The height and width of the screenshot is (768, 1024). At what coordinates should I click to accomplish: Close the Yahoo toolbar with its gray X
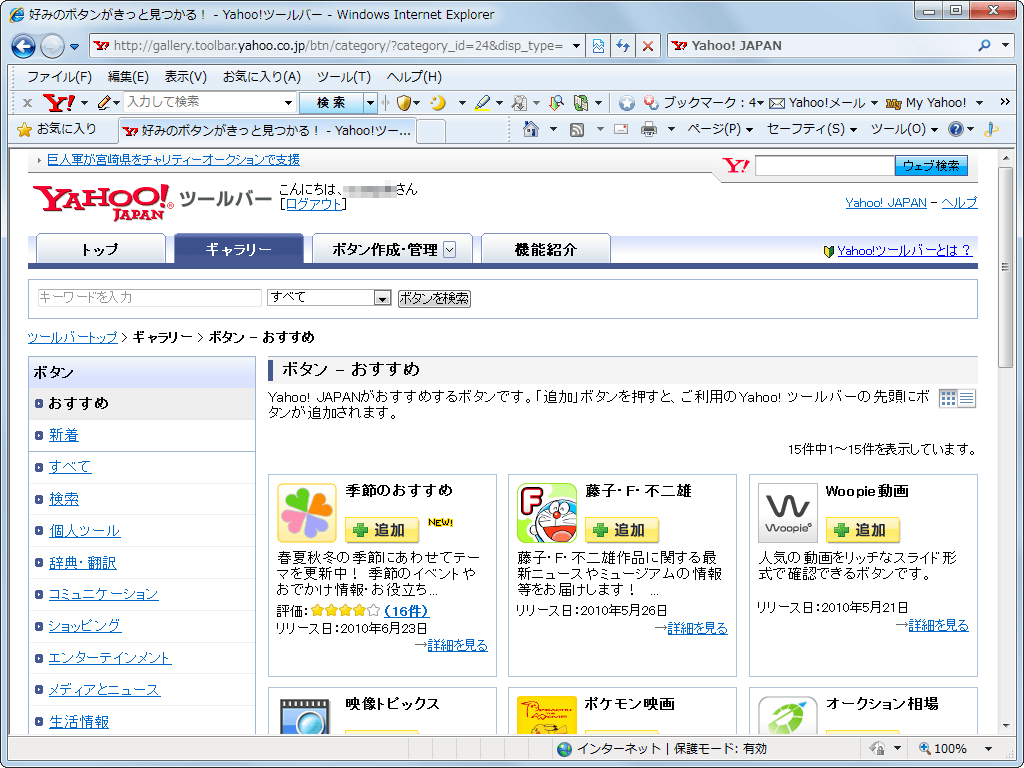point(27,103)
